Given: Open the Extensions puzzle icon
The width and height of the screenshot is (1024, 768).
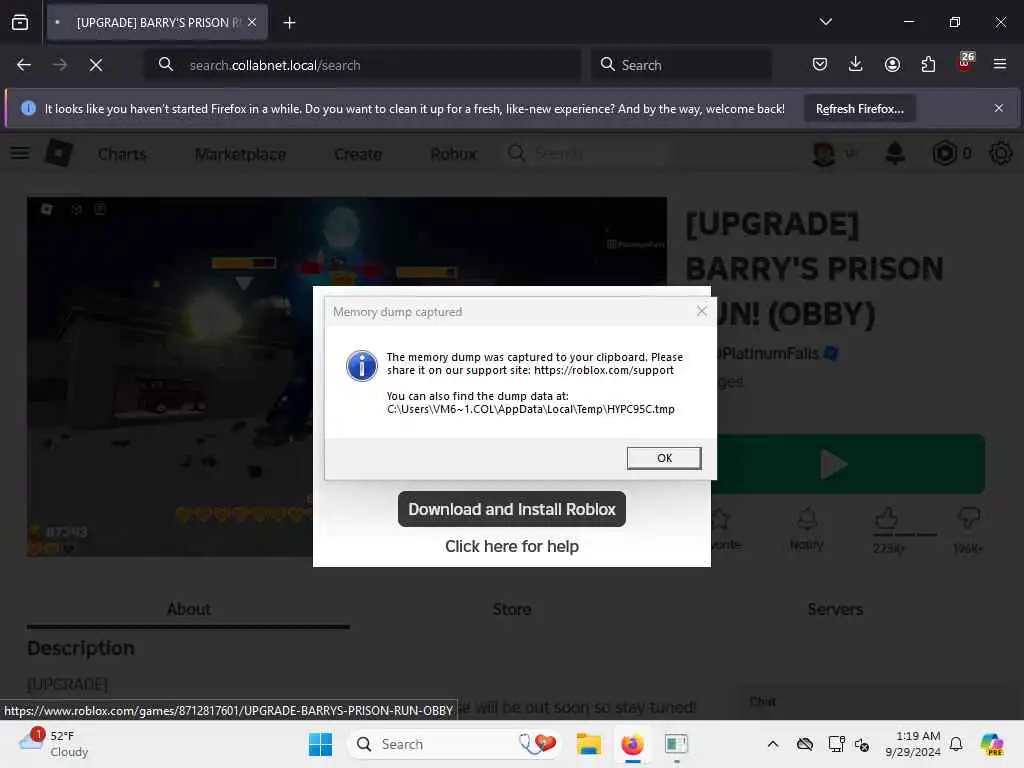Looking at the screenshot, I should [928, 64].
